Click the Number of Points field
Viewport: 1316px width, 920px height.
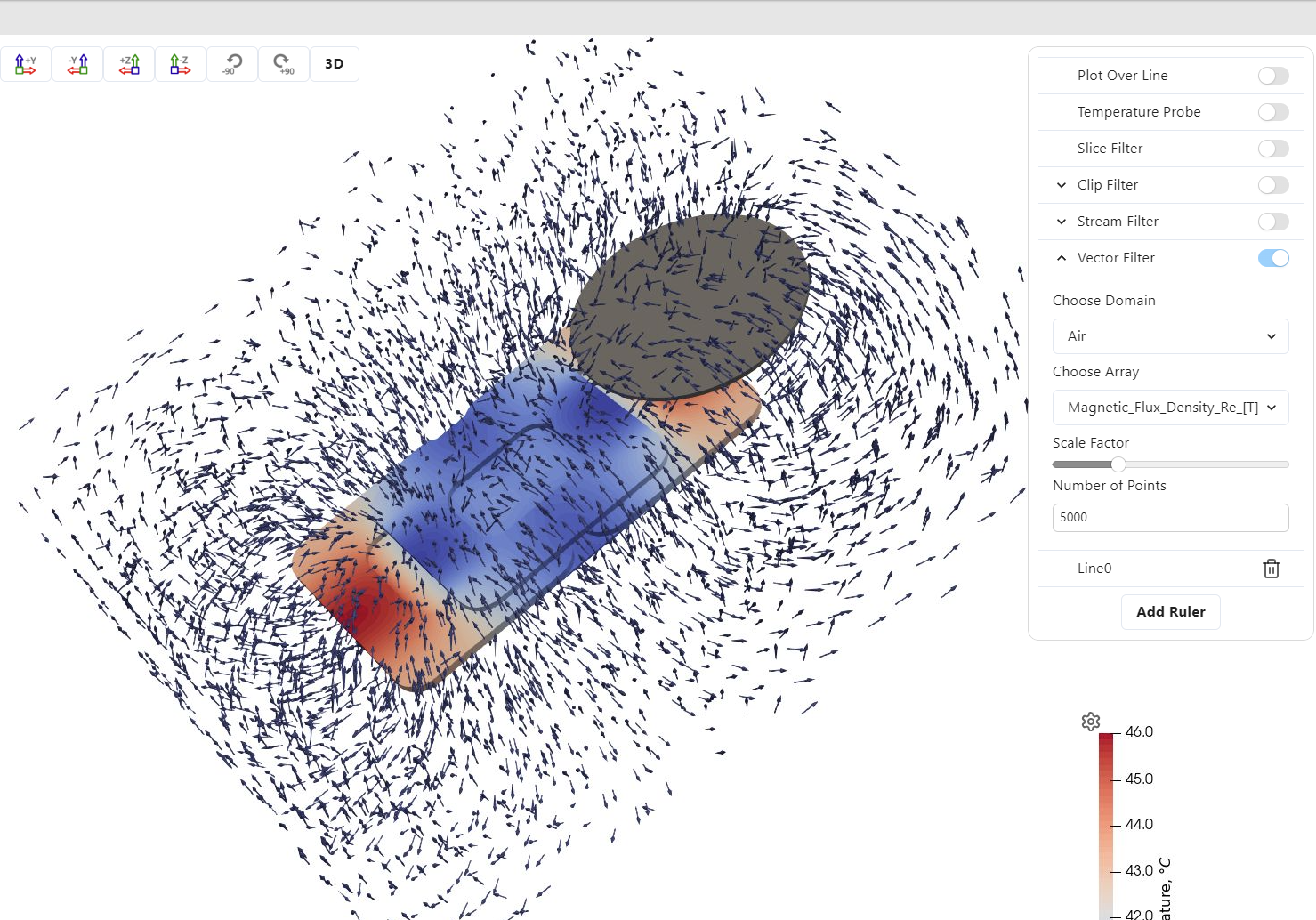pos(1170,518)
